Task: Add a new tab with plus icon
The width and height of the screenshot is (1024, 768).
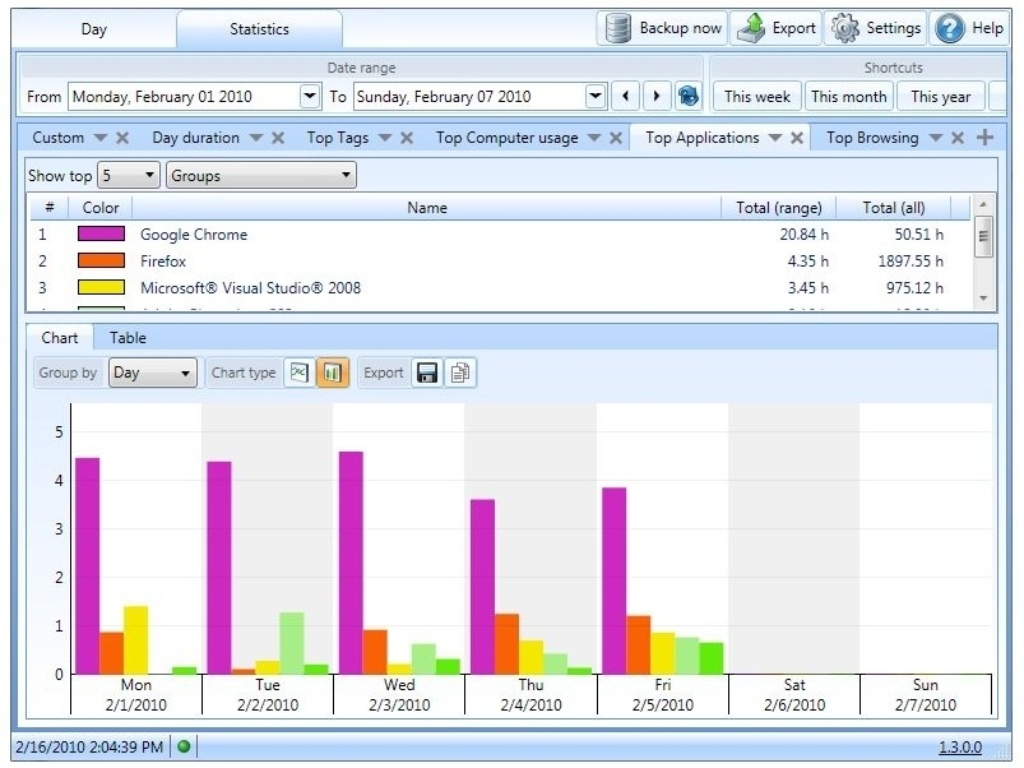Action: coord(985,138)
